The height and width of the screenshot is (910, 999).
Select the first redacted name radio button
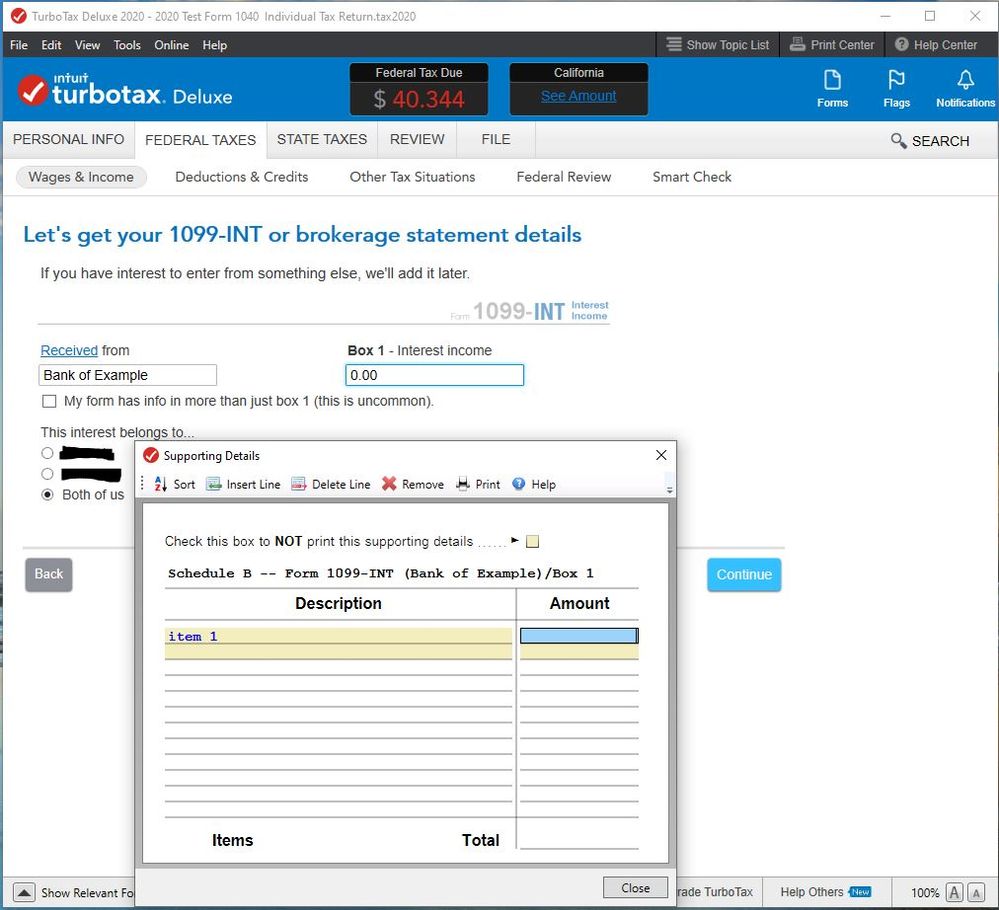click(47, 453)
